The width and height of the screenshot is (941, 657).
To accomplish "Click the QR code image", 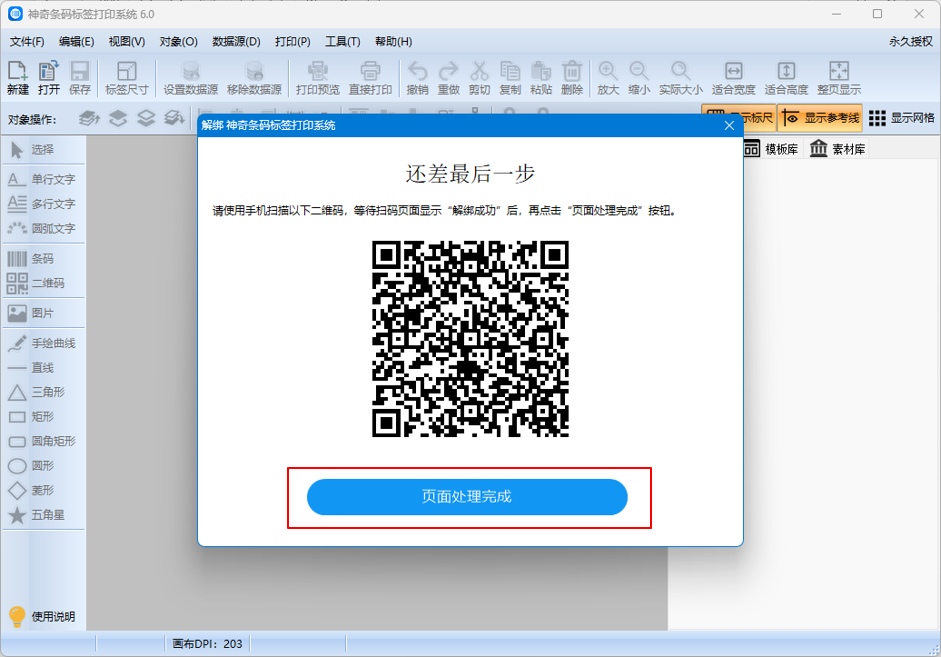I will tap(470, 339).
